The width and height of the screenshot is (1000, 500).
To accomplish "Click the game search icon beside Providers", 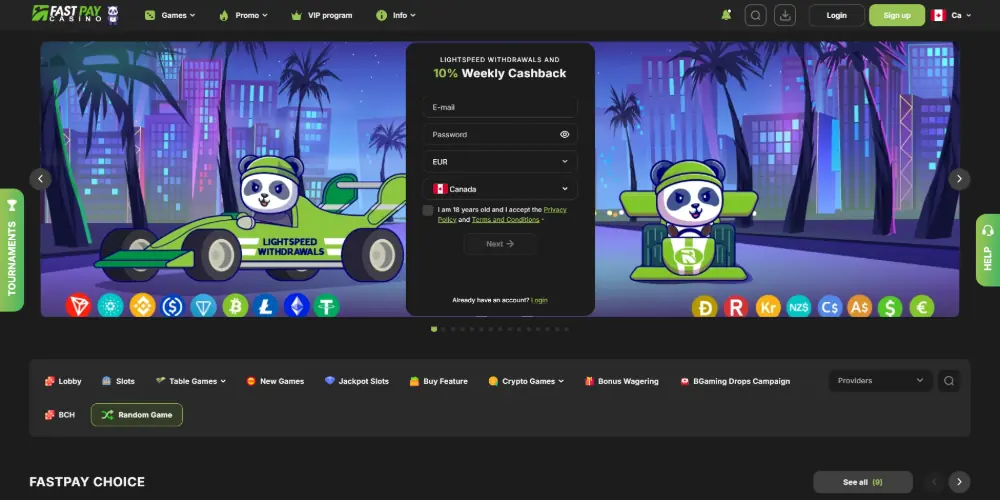I will click(948, 381).
